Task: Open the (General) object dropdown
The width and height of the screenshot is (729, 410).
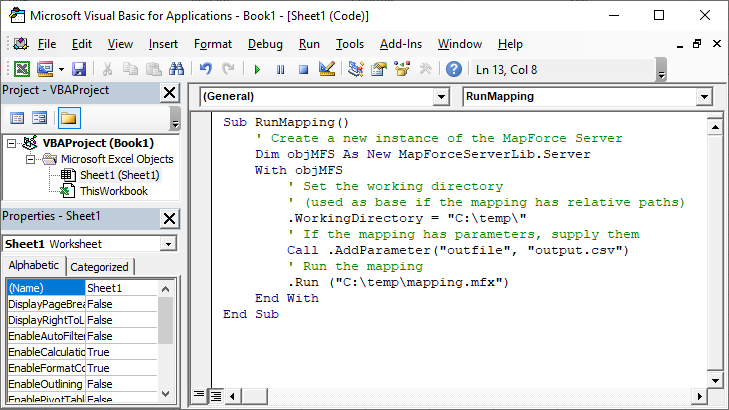Action: click(441, 97)
